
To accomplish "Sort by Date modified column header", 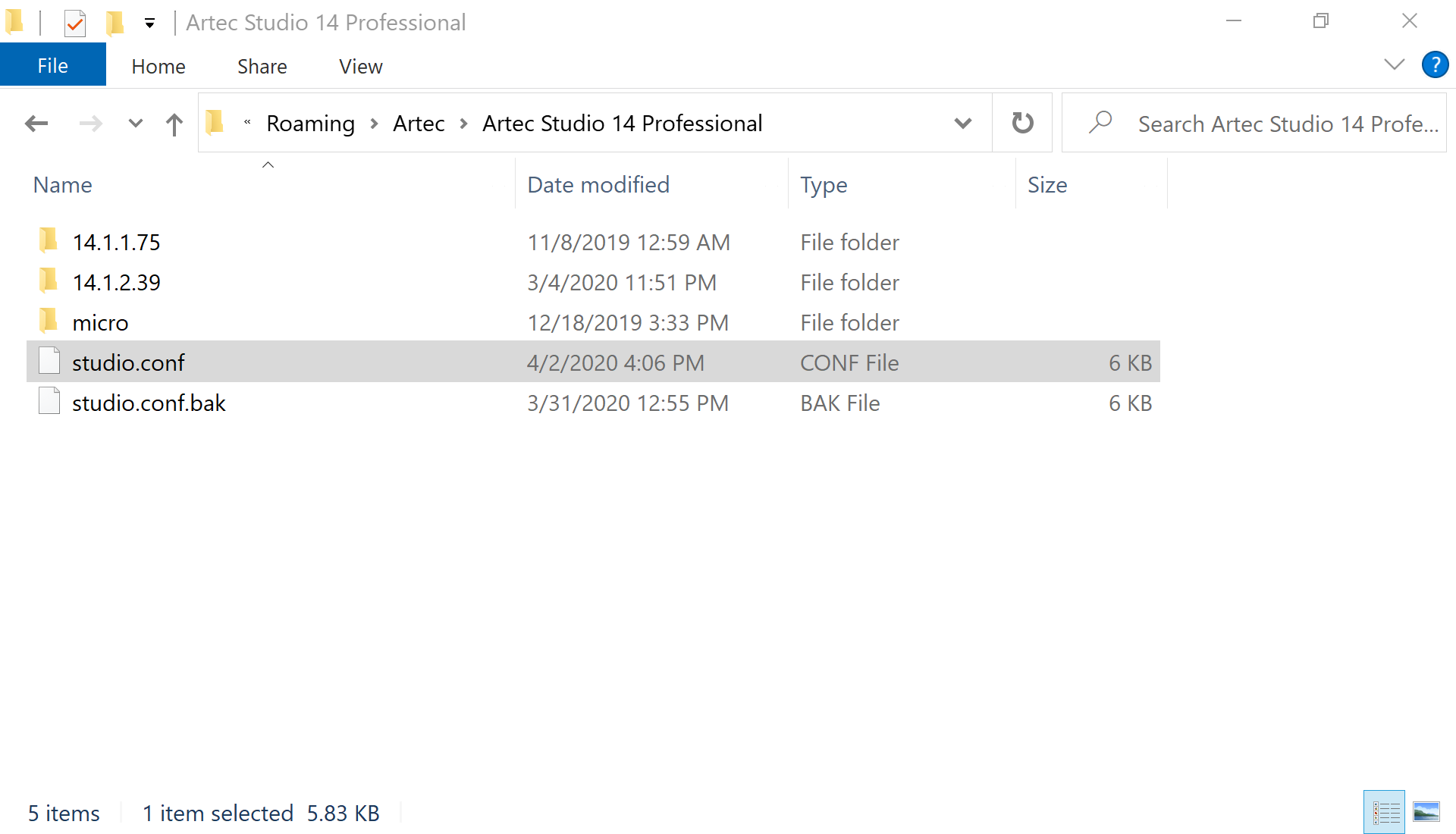I will pos(598,185).
